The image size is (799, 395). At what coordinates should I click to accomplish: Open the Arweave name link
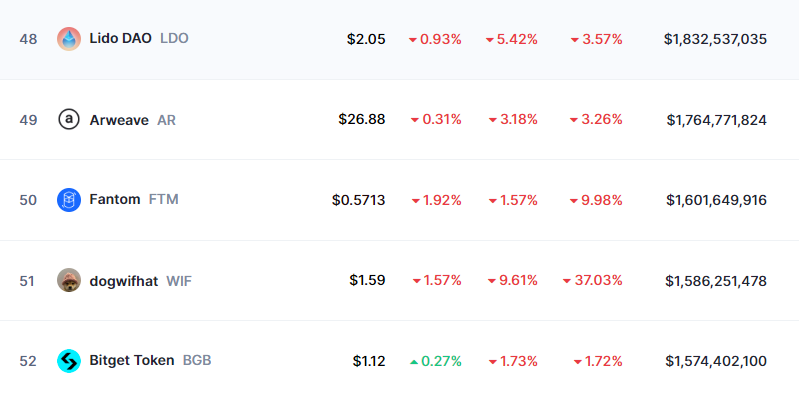click(119, 120)
